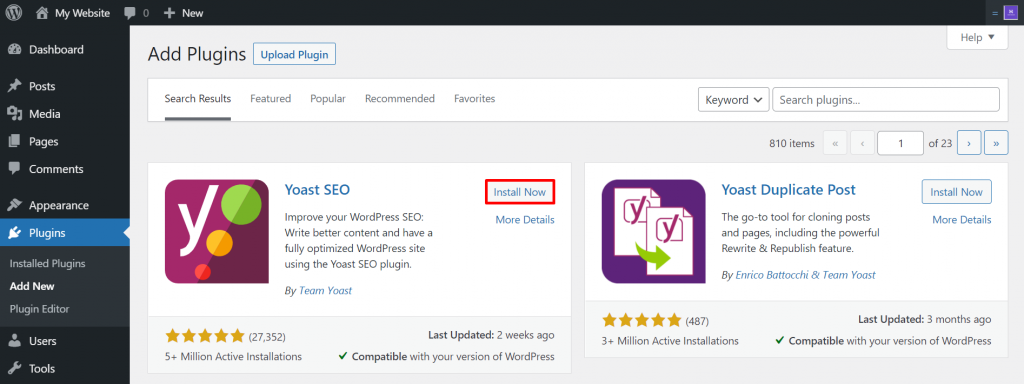
Task: Open the comments bubble in admin bar
Action: [129, 12]
